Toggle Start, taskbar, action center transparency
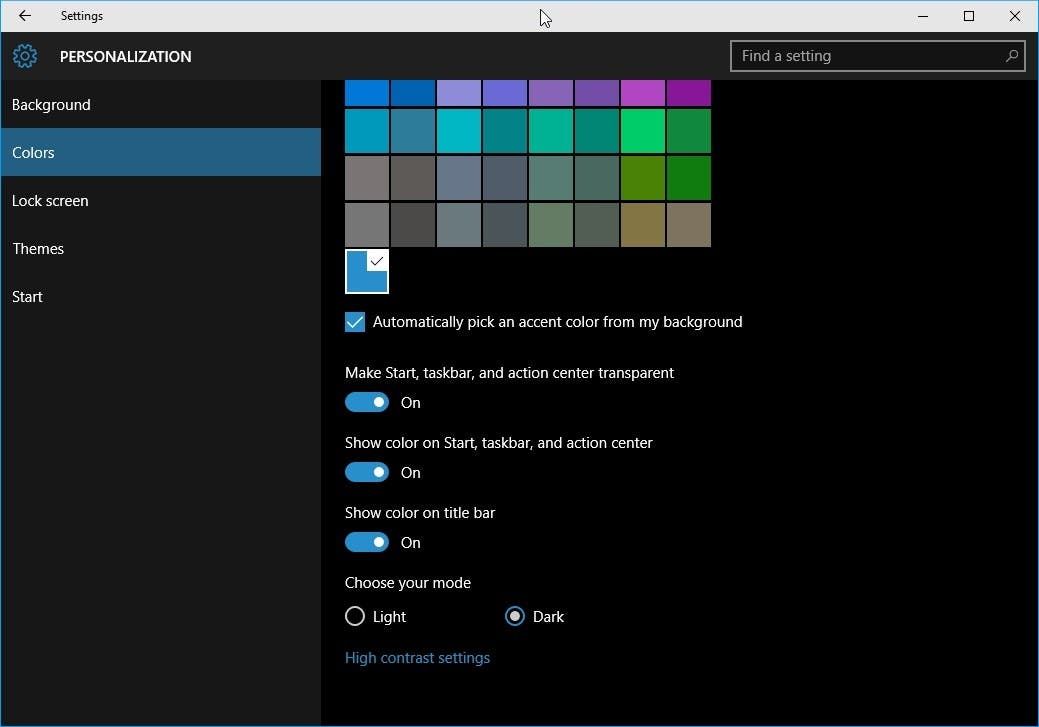The image size is (1039, 727). click(x=366, y=402)
